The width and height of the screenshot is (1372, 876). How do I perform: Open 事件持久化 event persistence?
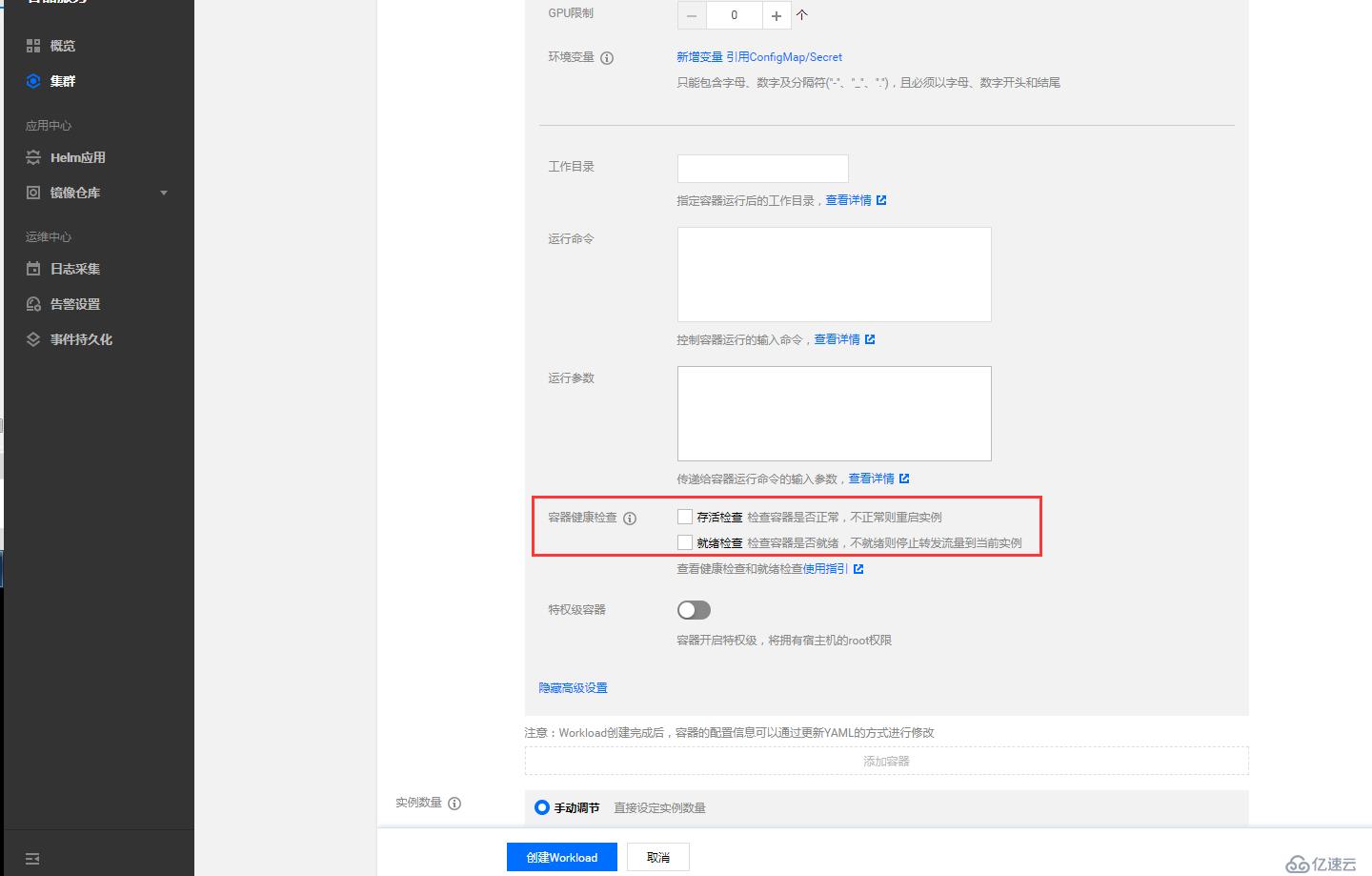point(81,339)
